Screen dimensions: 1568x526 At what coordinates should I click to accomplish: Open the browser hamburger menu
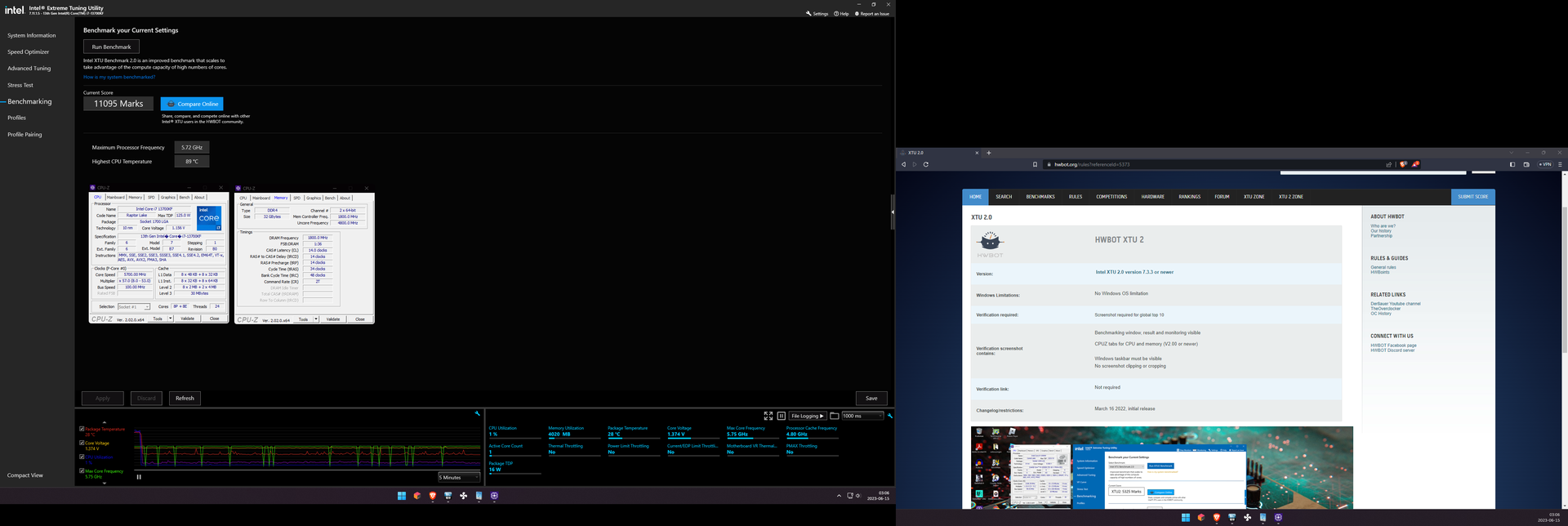(1560, 164)
